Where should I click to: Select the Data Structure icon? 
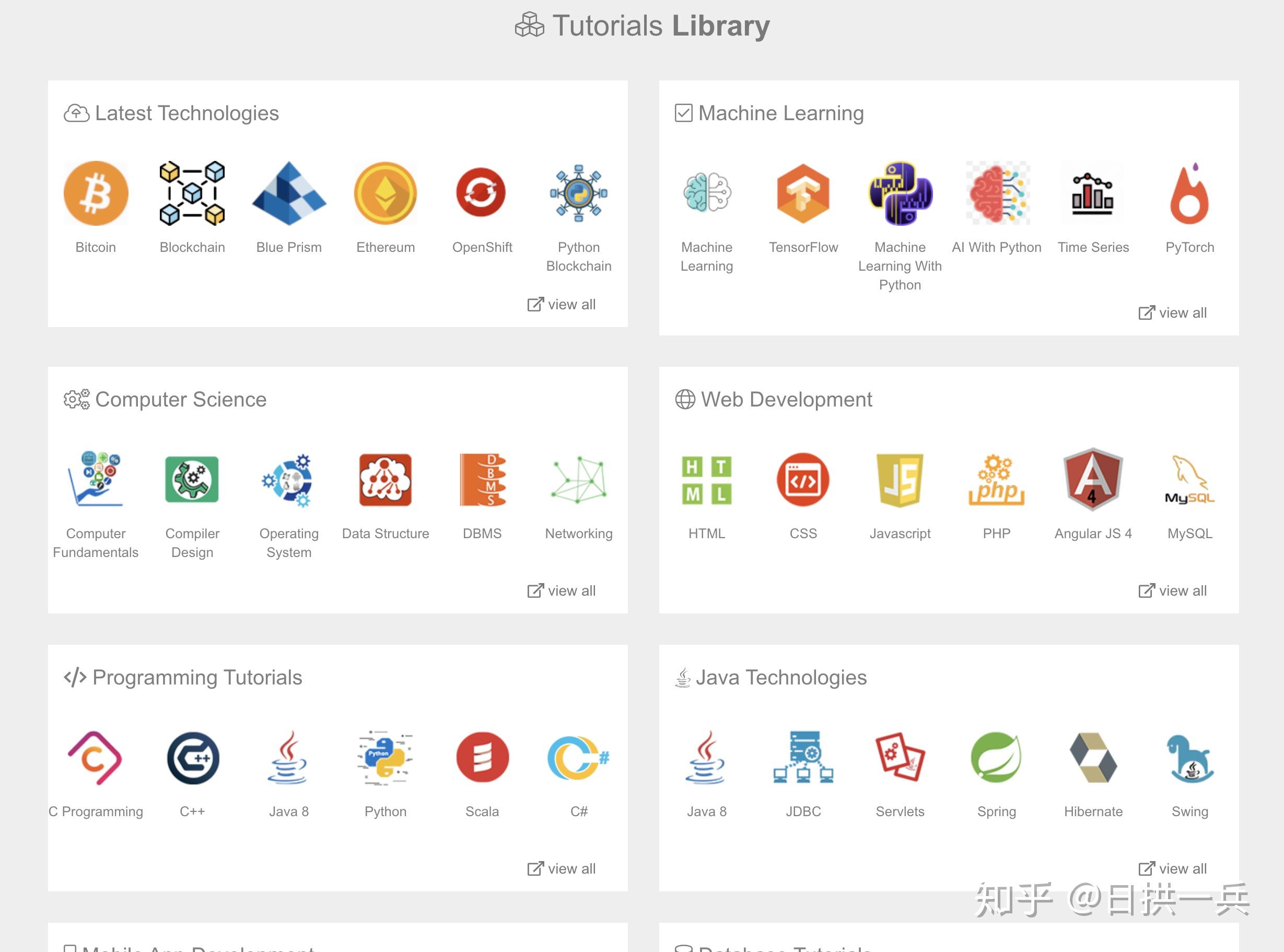pos(386,480)
